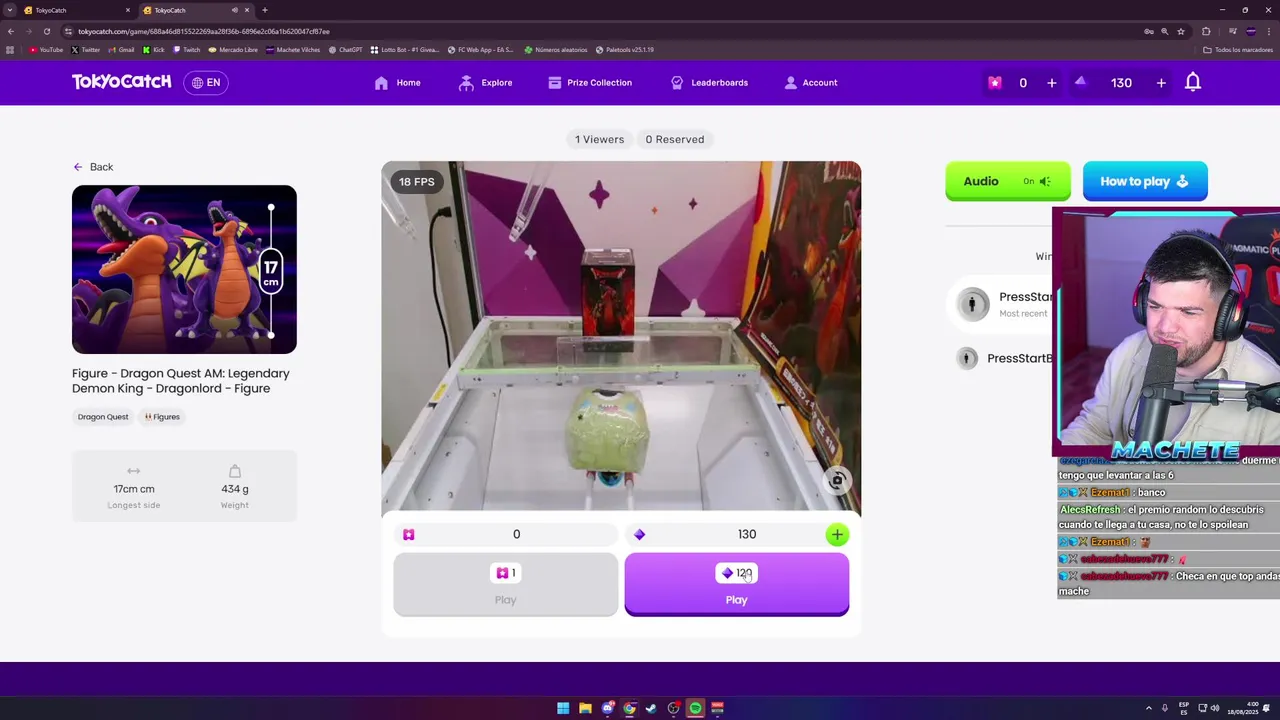
Task: Click the second PressStartB winner avatar
Action: click(967, 358)
